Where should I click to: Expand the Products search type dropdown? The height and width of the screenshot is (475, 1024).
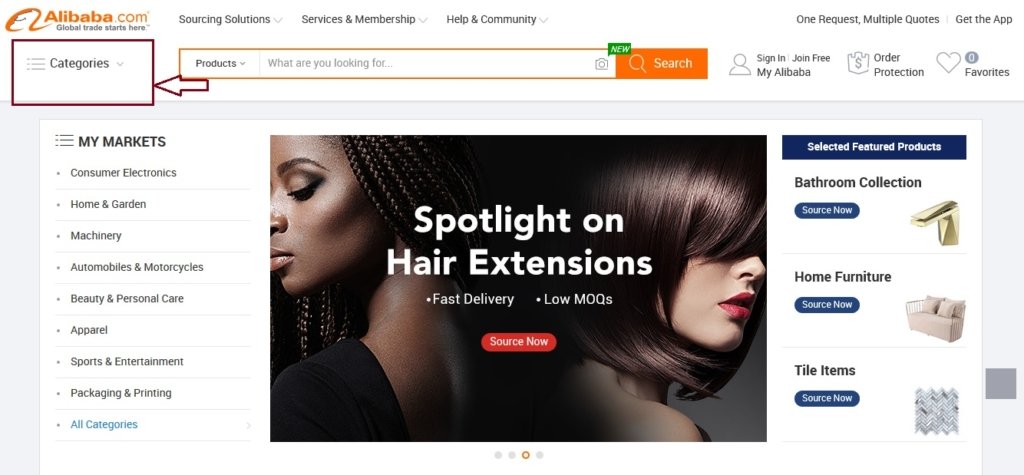click(x=220, y=63)
